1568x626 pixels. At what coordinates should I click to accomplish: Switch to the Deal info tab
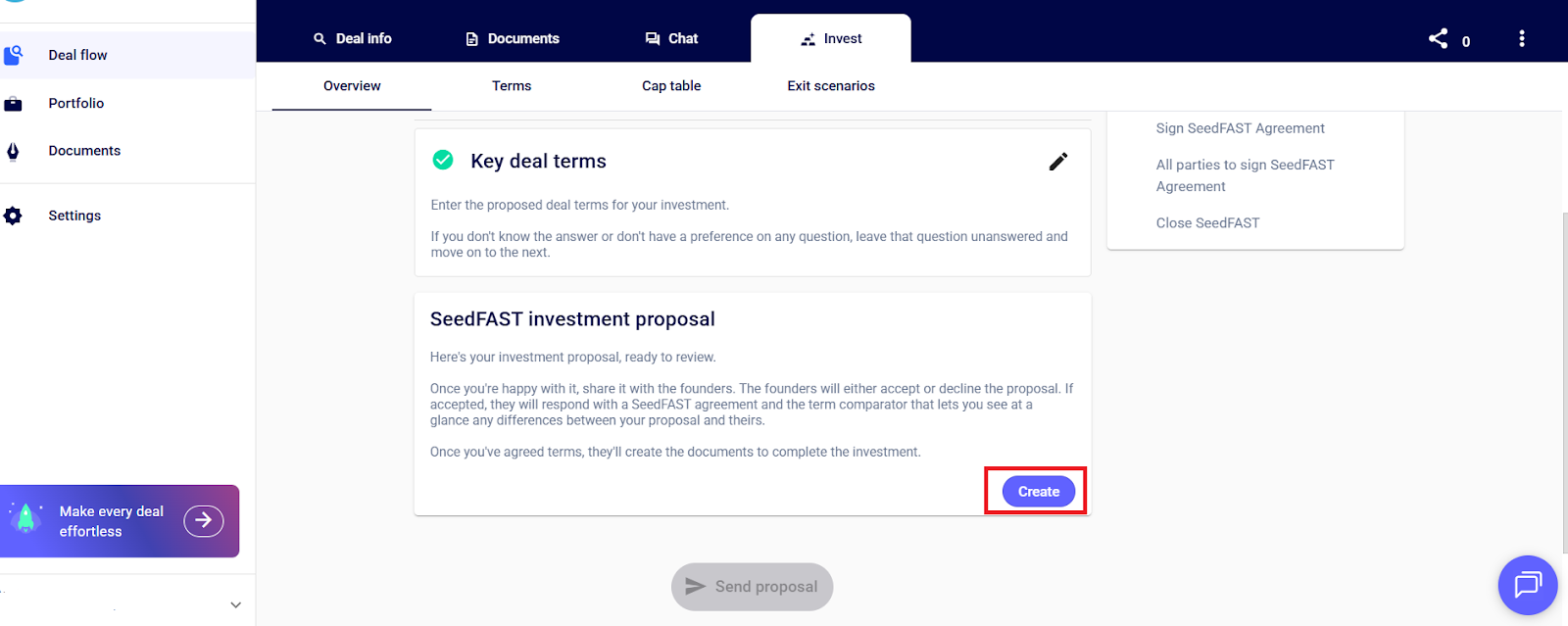click(353, 39)
